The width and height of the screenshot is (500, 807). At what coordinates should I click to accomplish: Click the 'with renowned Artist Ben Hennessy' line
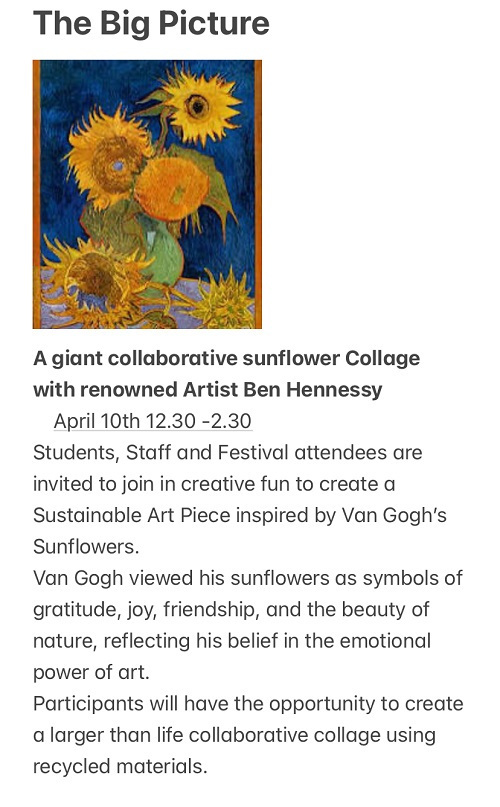click(208, 390)
